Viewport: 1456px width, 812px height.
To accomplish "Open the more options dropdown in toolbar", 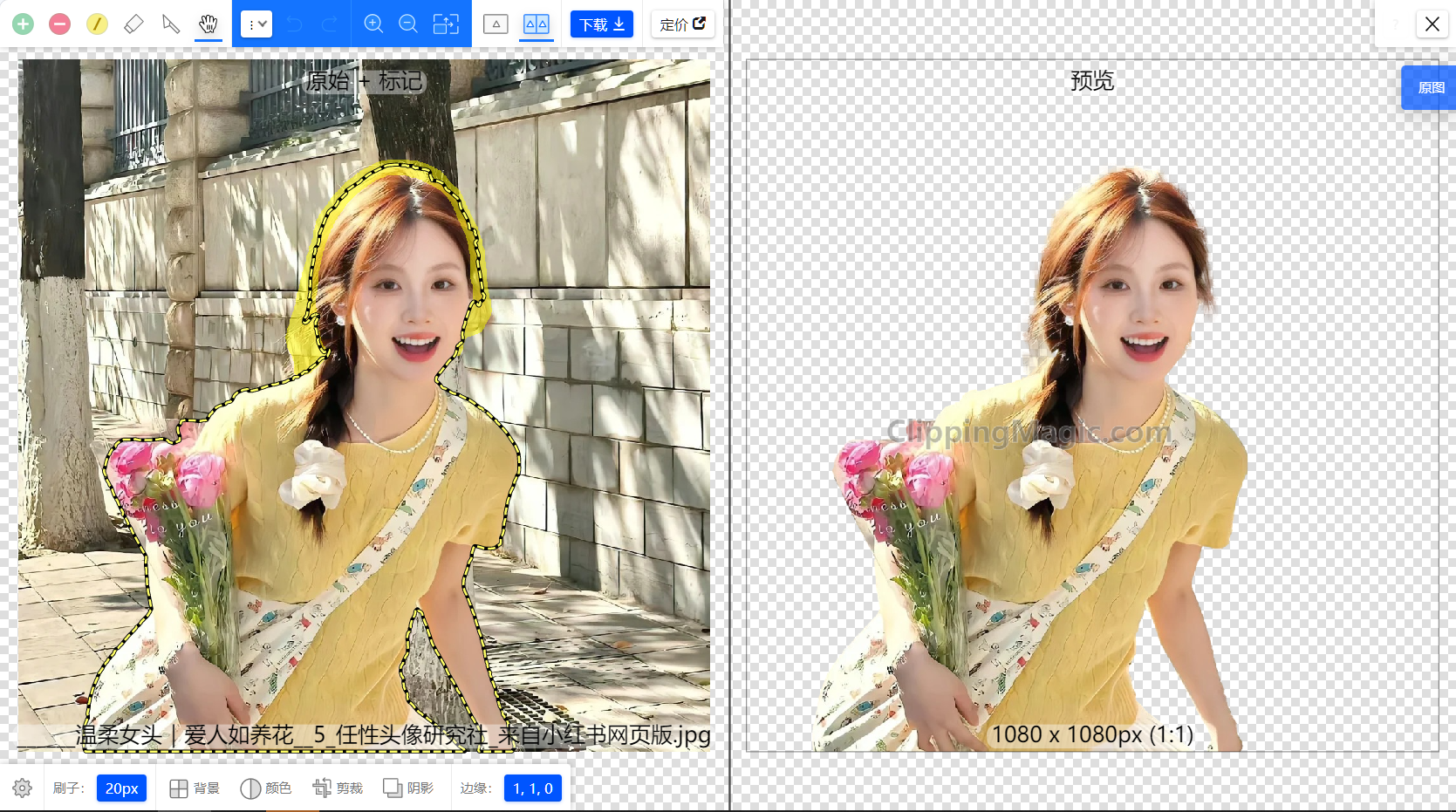I will 256,24.
